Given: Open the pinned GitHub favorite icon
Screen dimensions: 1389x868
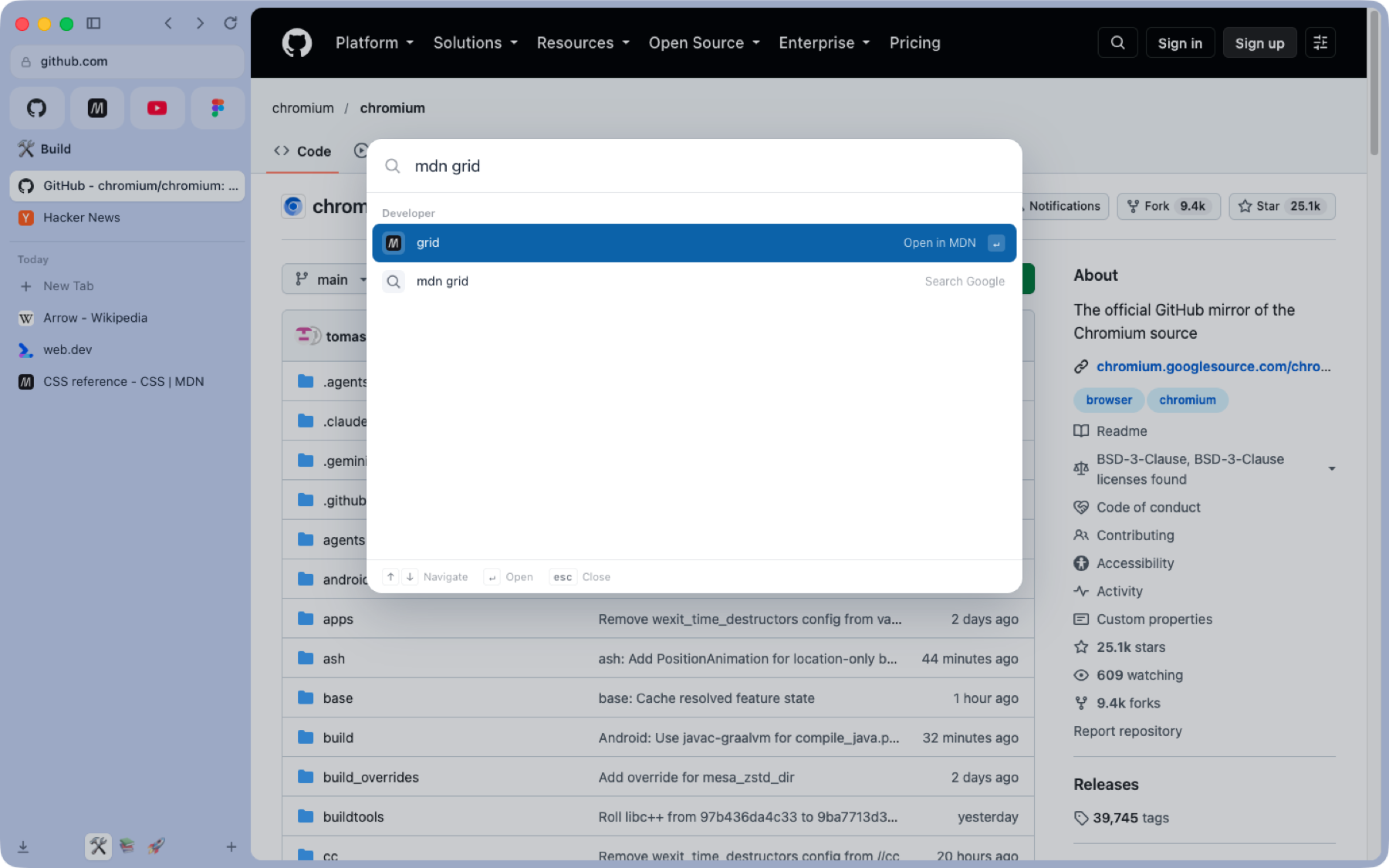Looking at the screenshot, I should [x=37, y=108].
